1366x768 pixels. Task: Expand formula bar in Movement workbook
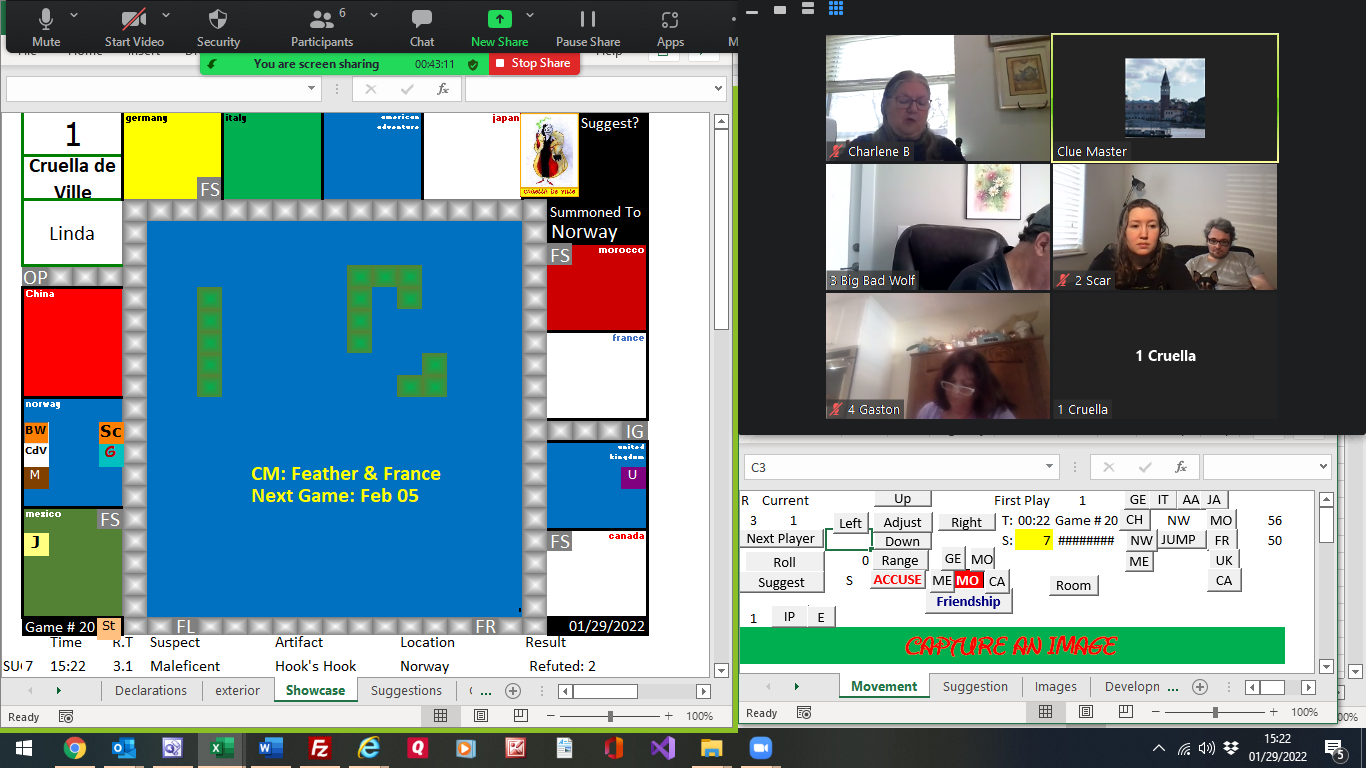(1323, 467)
